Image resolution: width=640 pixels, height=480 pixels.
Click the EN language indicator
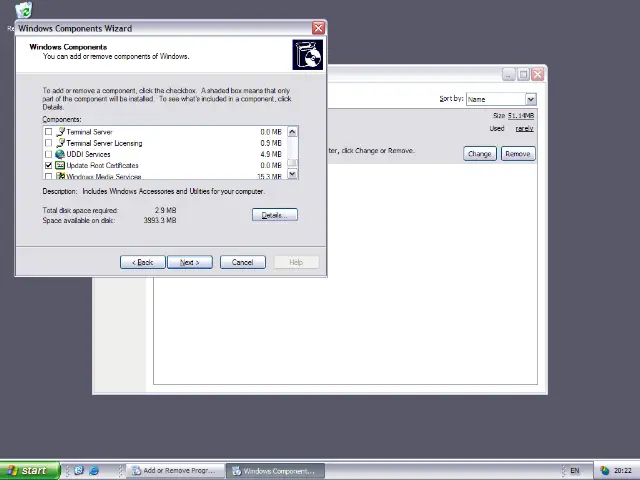coord(575,471)
